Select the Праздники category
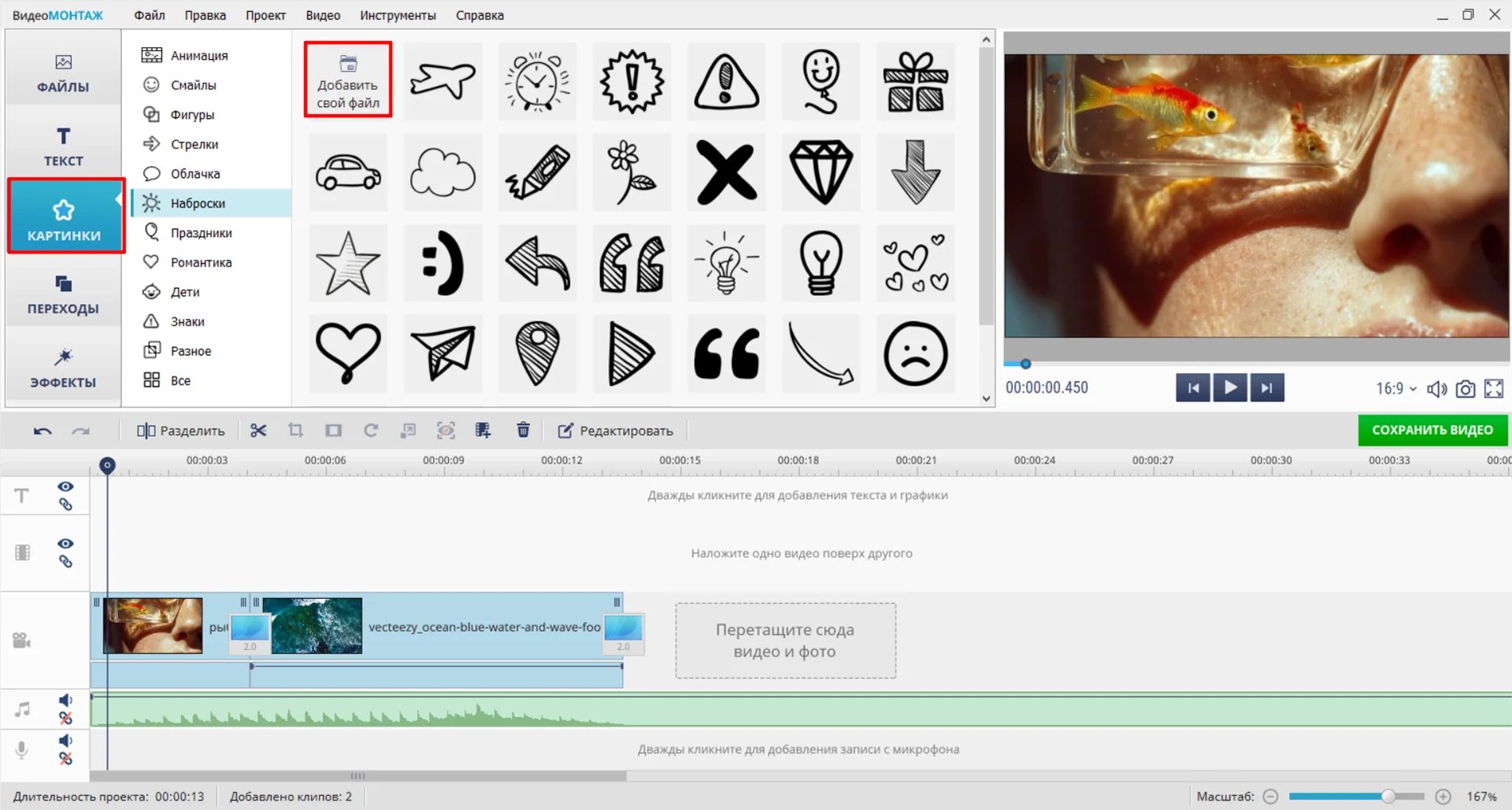 click(201, 233)
